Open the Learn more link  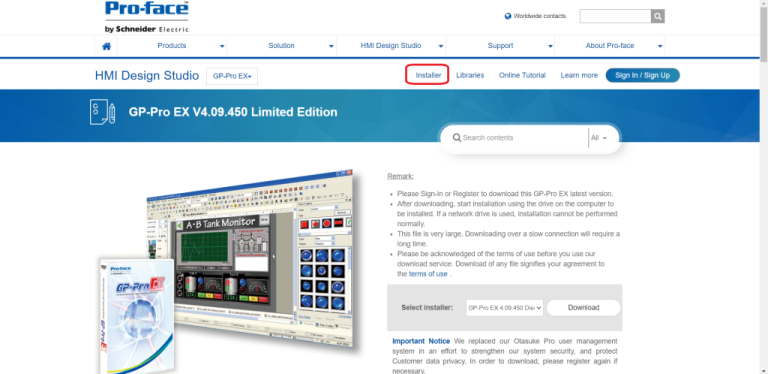[x=579, y=75]
